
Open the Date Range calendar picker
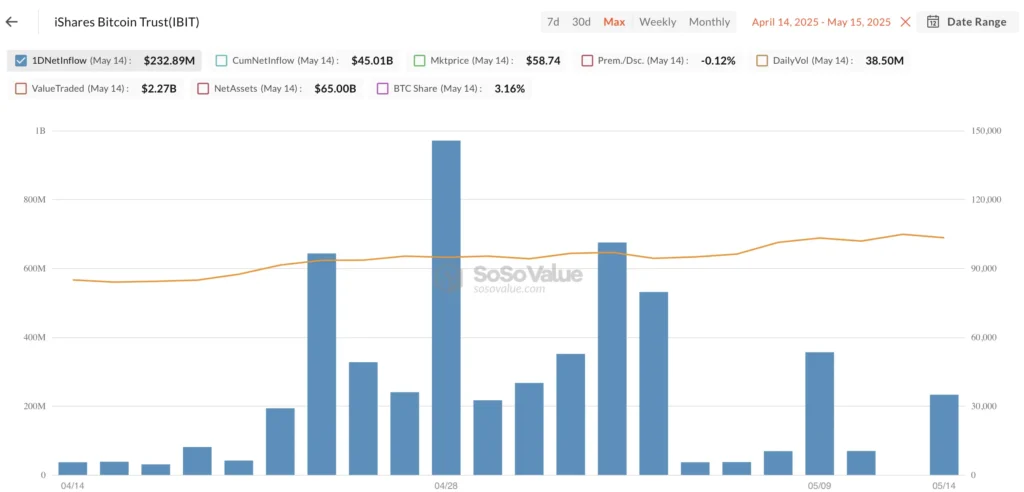point(967,22)
